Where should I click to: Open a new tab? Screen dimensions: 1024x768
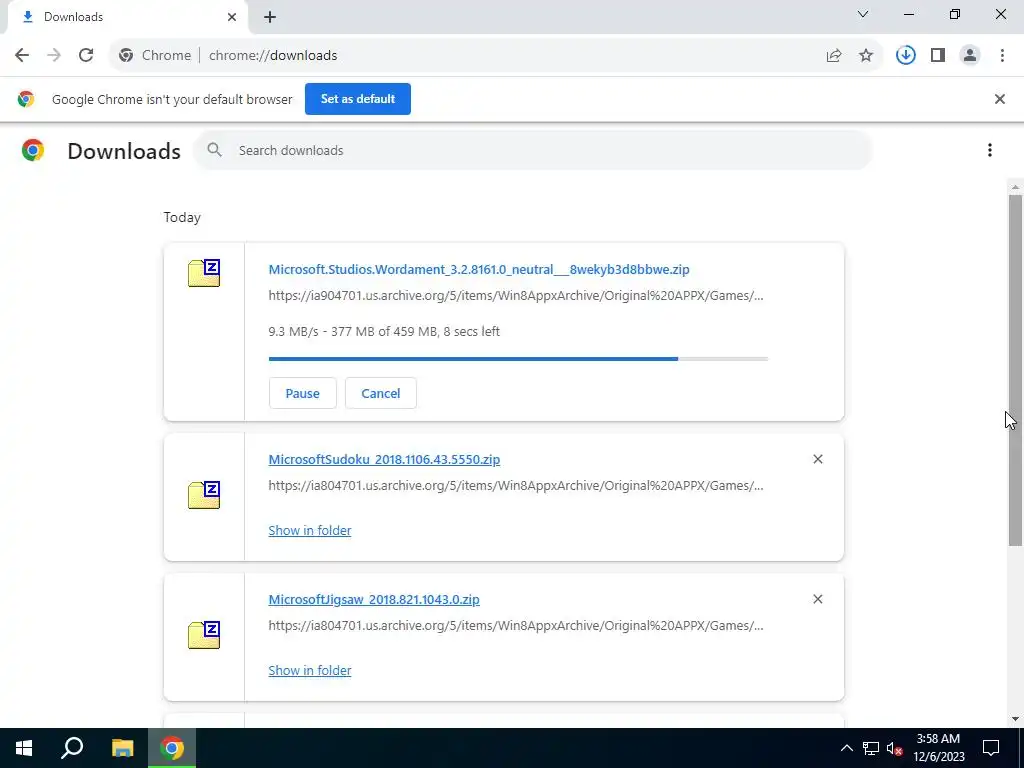[x=270, y=17]
